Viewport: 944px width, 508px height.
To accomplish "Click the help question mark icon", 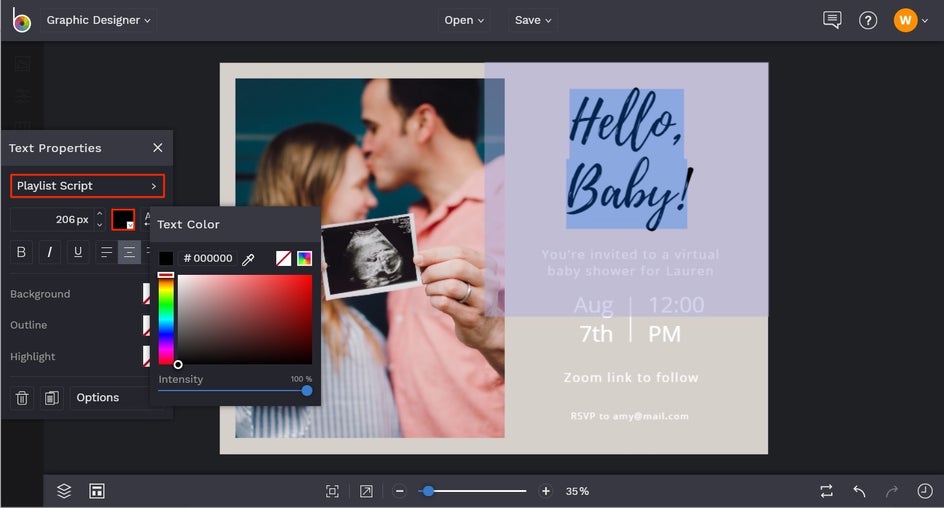I will pyautogui.click(x=868, y=20).
